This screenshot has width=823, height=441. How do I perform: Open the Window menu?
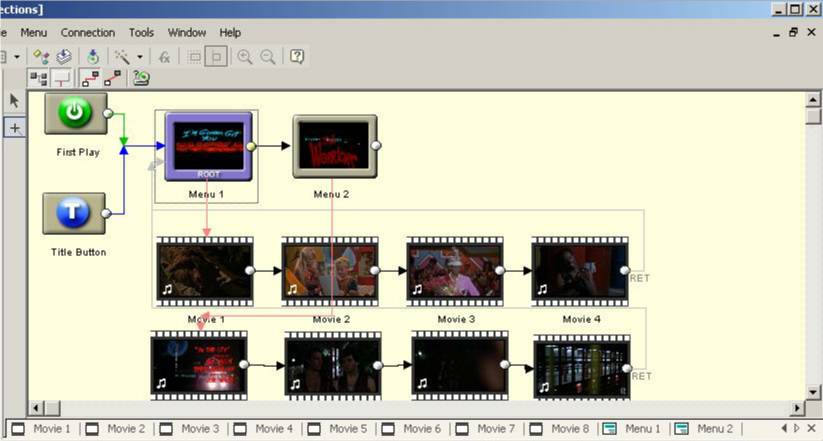[186, 33]
